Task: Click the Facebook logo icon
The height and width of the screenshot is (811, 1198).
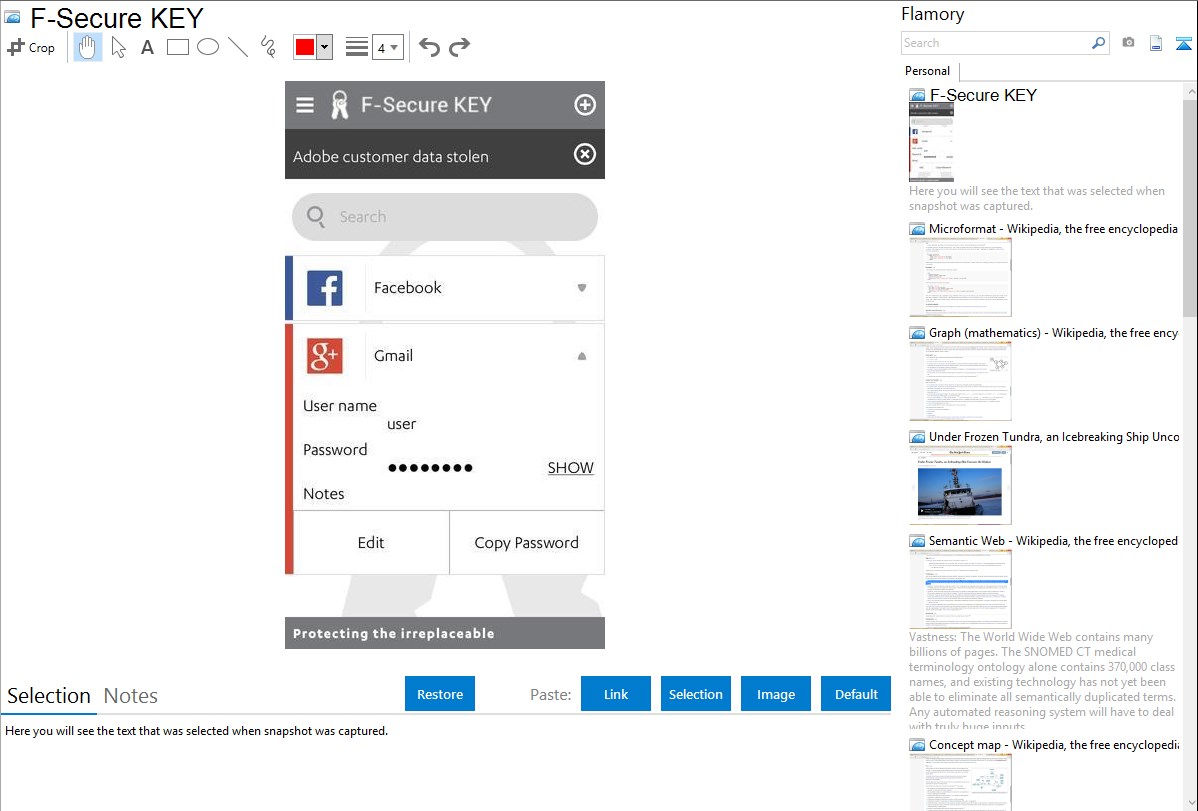Action: 325,288
